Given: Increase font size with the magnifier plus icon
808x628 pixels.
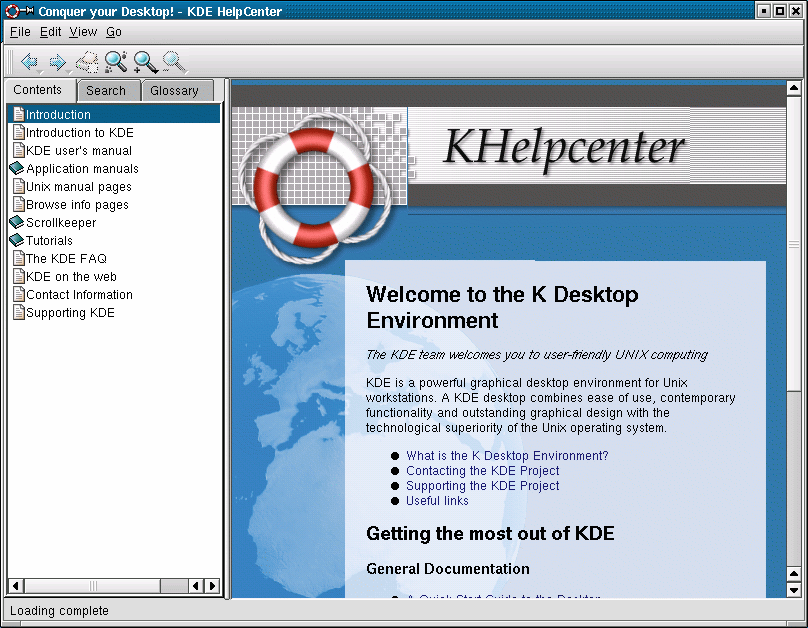Looking at the screenshot, I should click(x=146, y=62).
